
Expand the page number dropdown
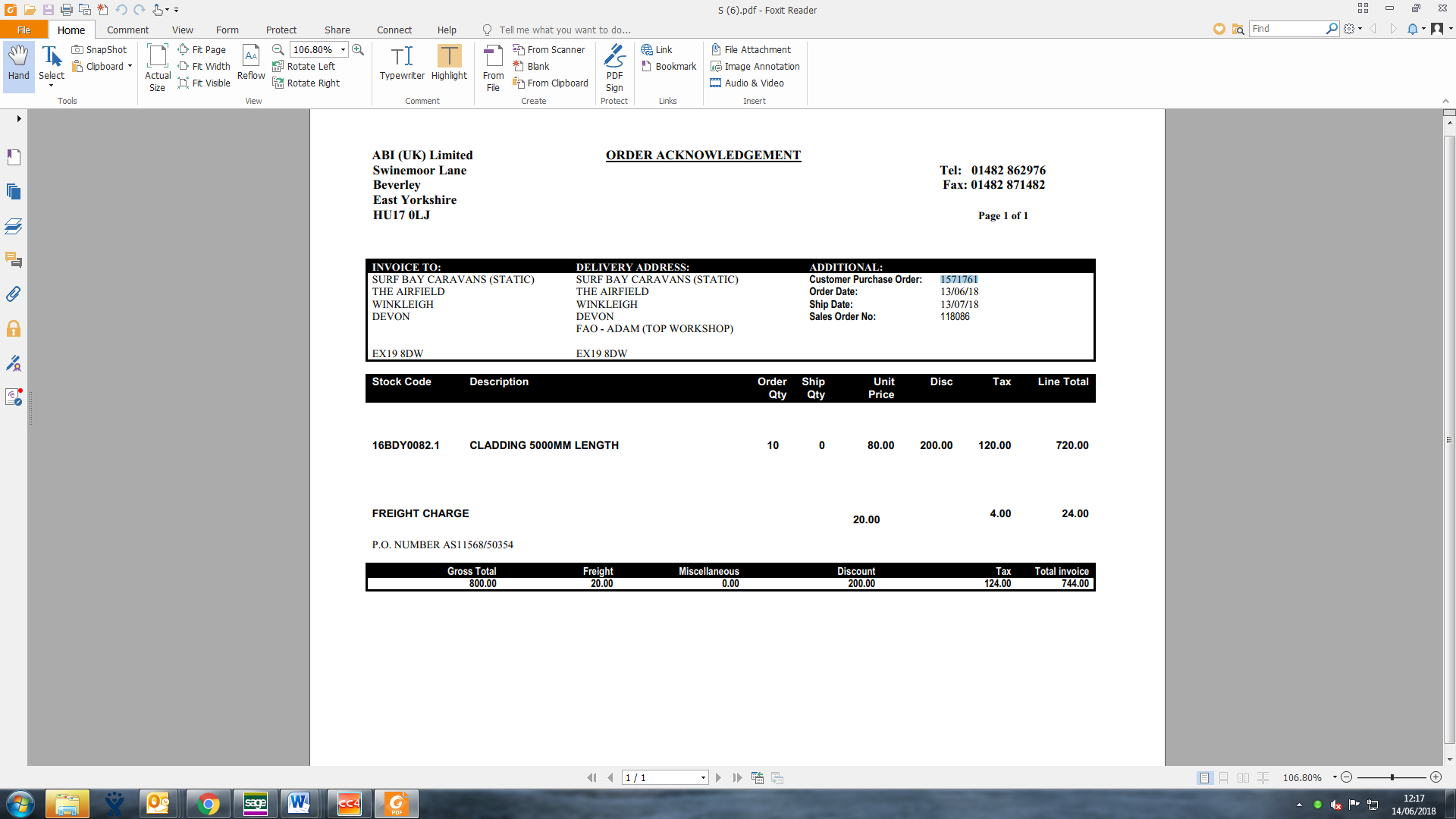point(703,778)
